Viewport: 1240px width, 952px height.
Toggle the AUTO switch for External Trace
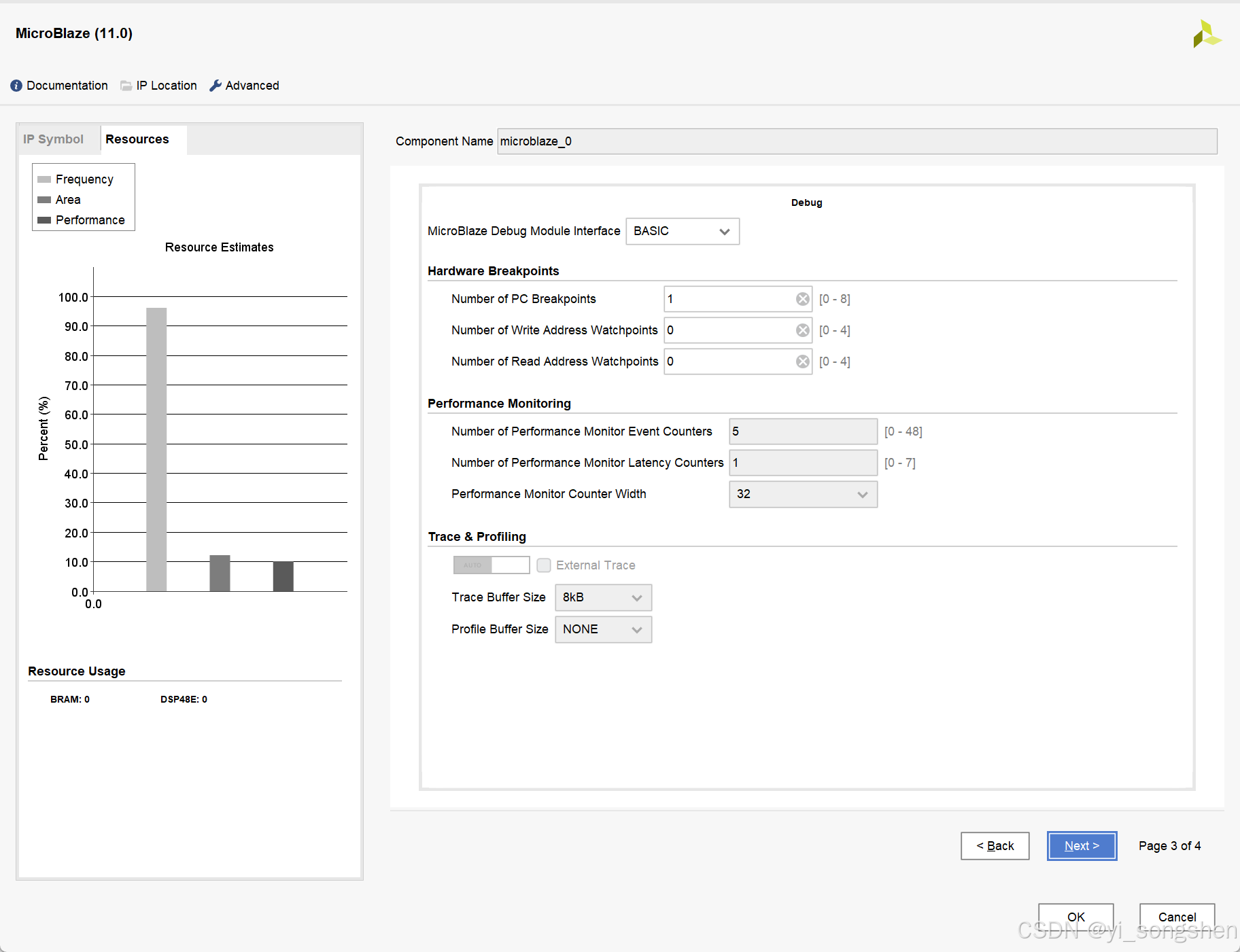tap(492, 565)
